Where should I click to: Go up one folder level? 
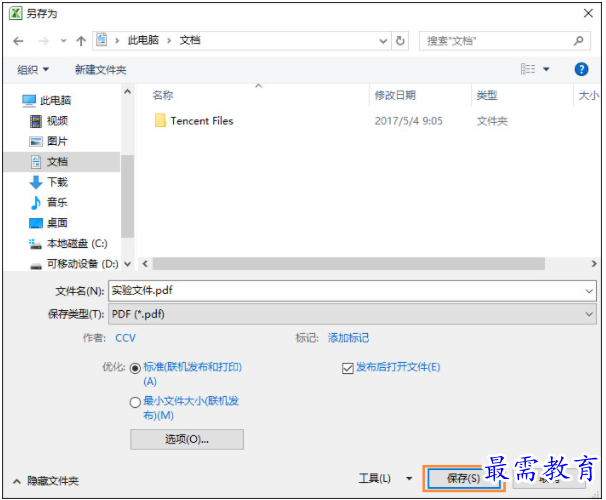(81, 41)
